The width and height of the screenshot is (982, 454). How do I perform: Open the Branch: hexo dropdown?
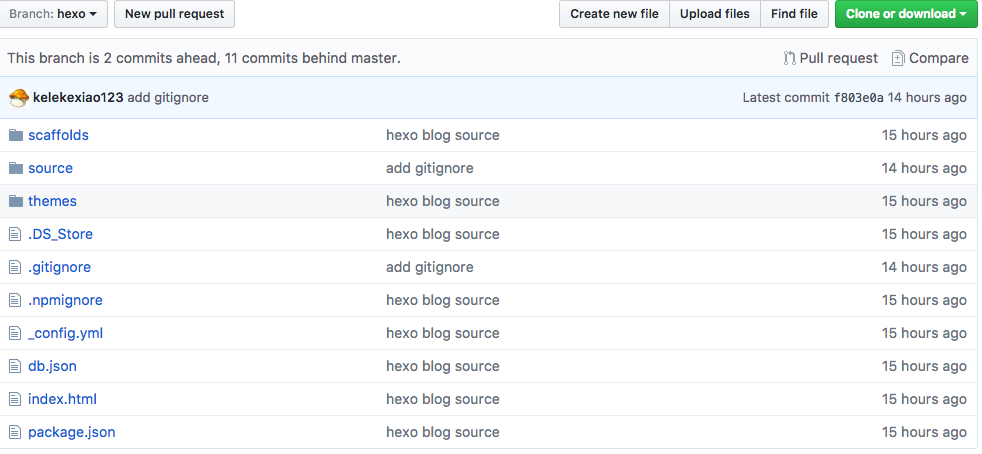[53, 14]
